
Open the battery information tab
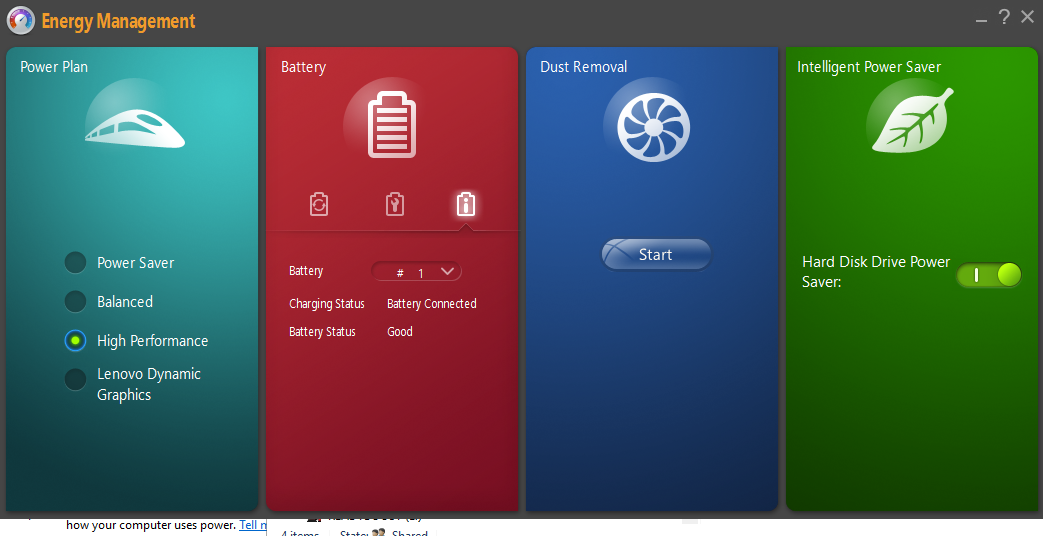[x=466, y=204]
